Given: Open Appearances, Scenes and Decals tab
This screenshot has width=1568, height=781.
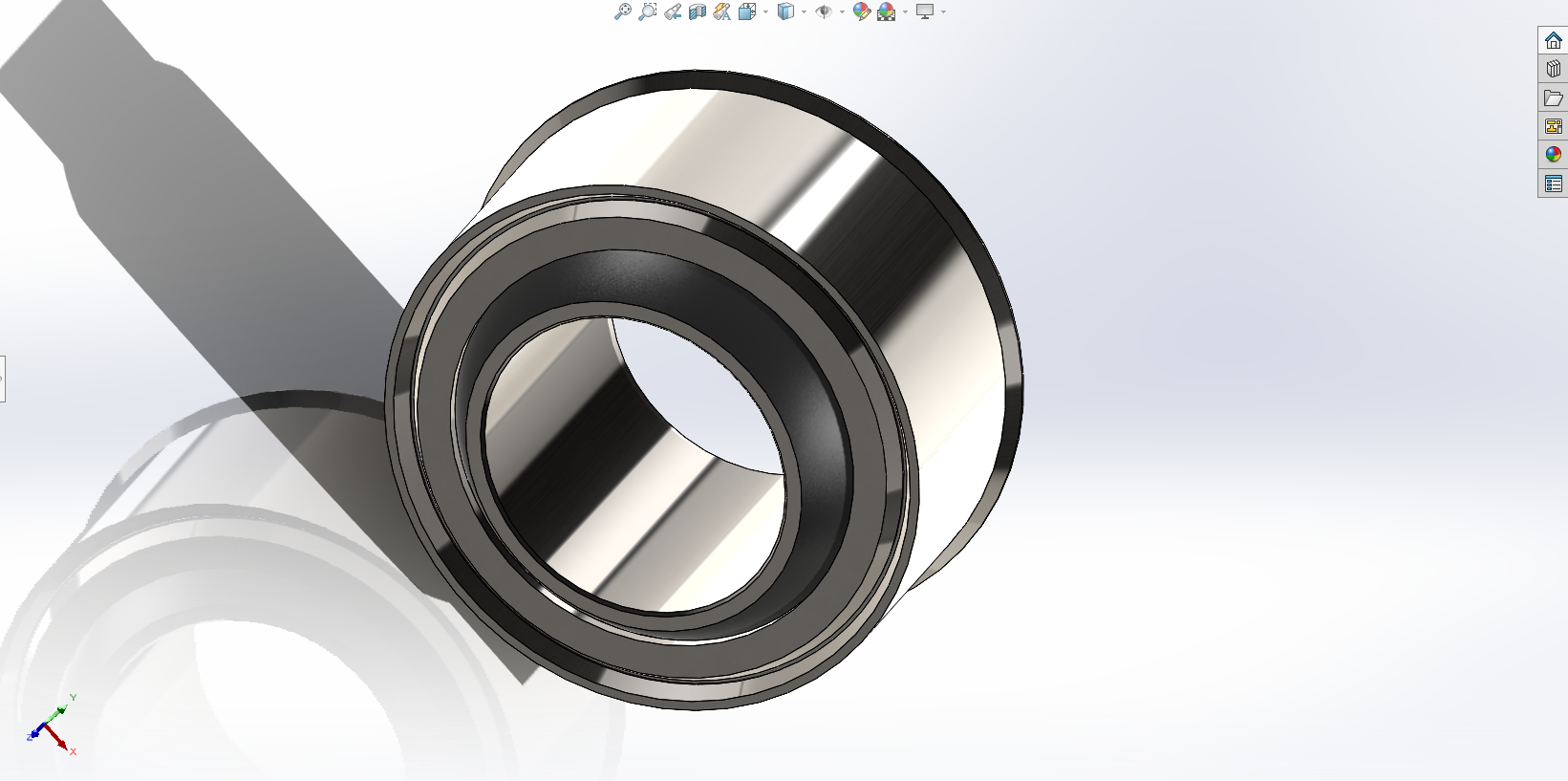Looking at the screenshot, I should point(1553,155).
